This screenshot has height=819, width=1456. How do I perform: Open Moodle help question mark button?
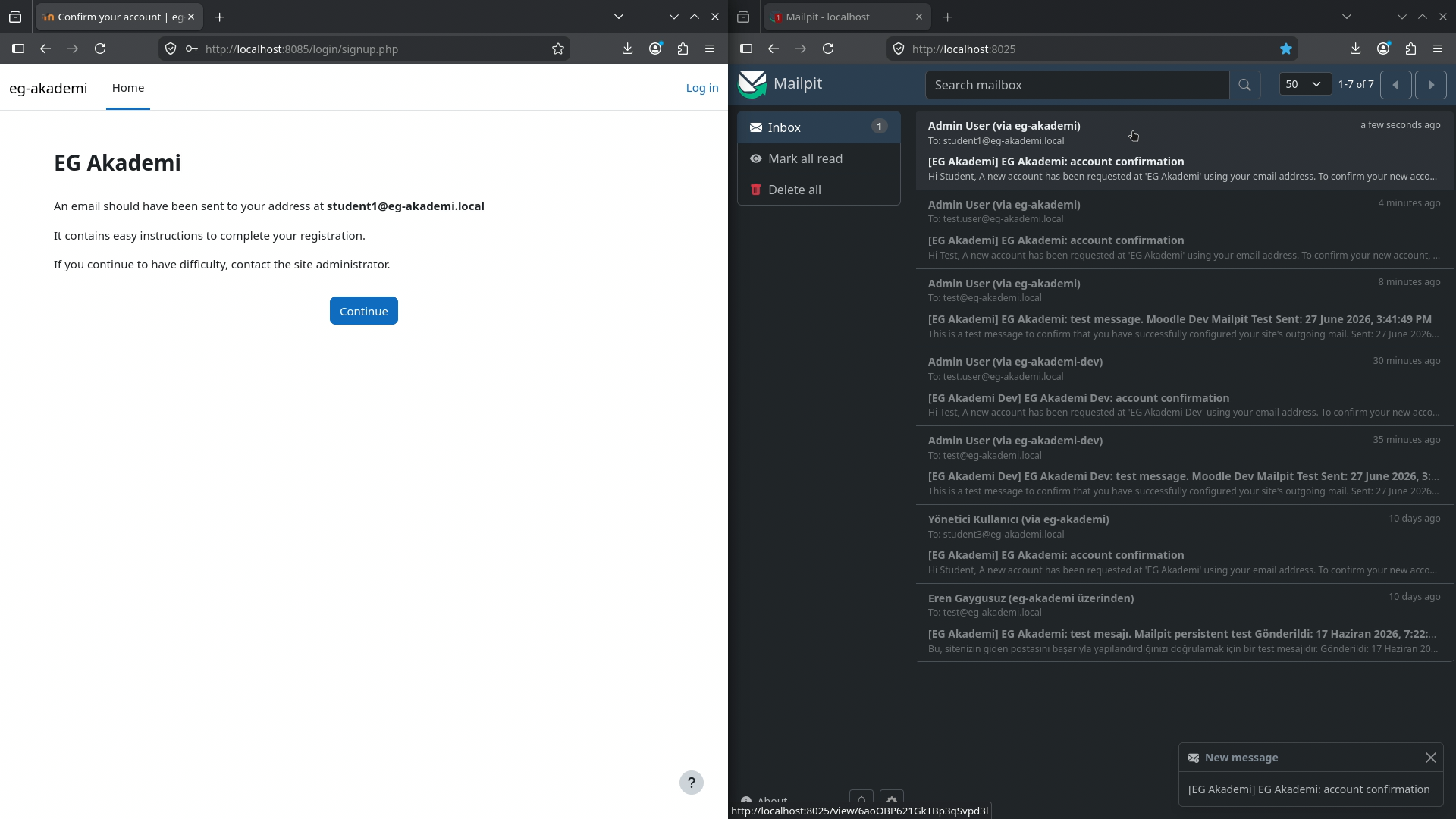[x=691, y=783]
